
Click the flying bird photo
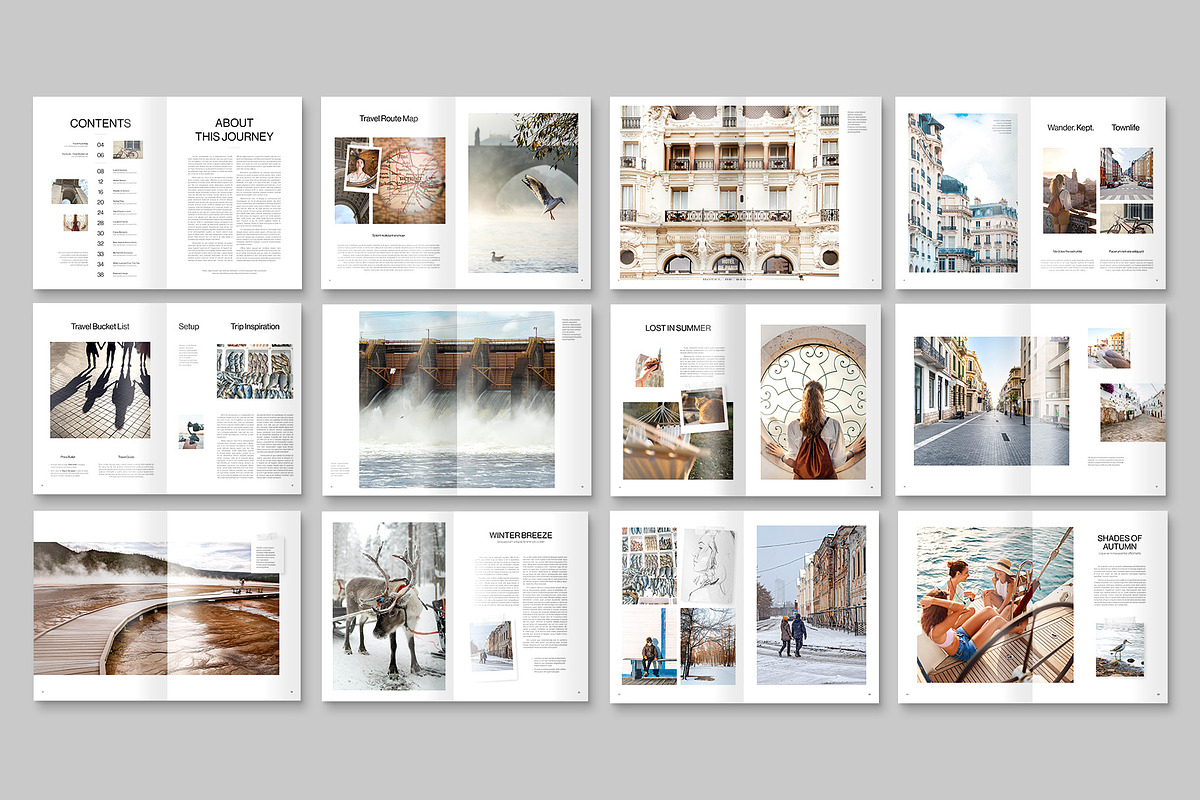click(x=523, y=192)
